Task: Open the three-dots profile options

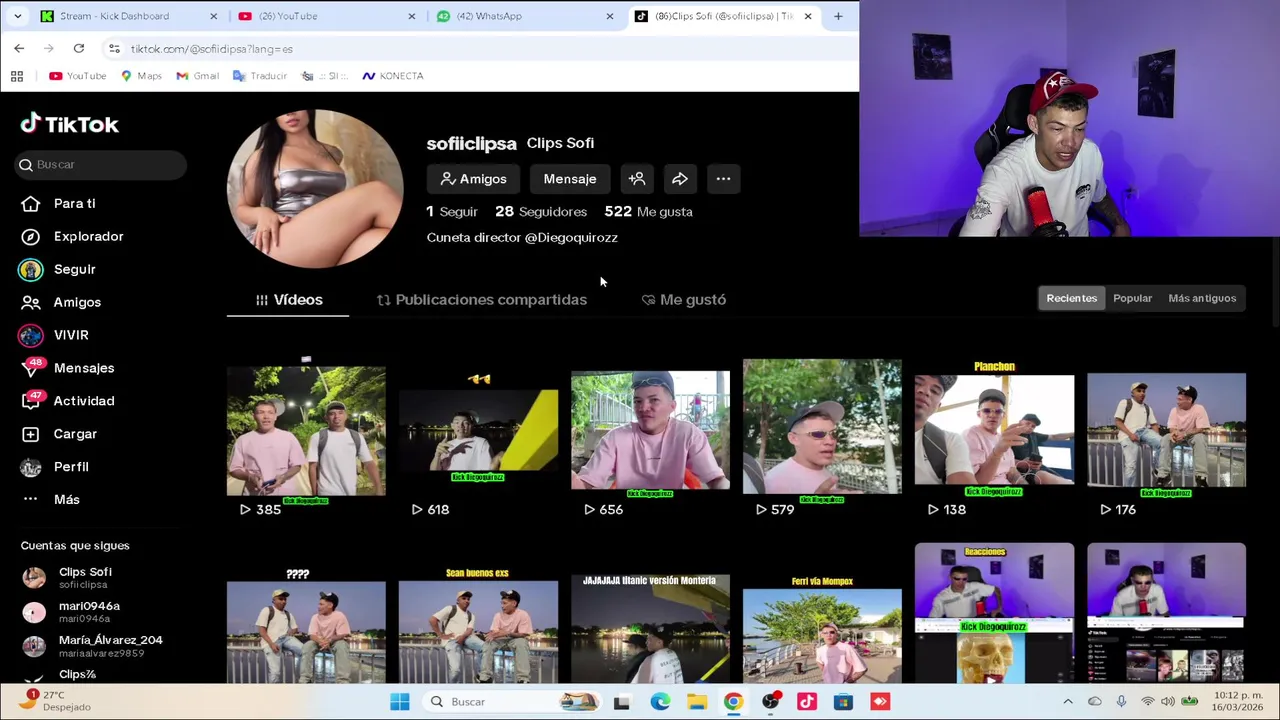Action: click(723, 179)
